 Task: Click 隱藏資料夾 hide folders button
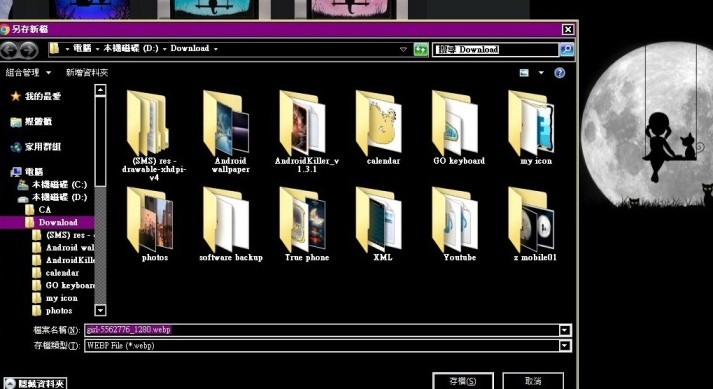click(x=35, y=384)
